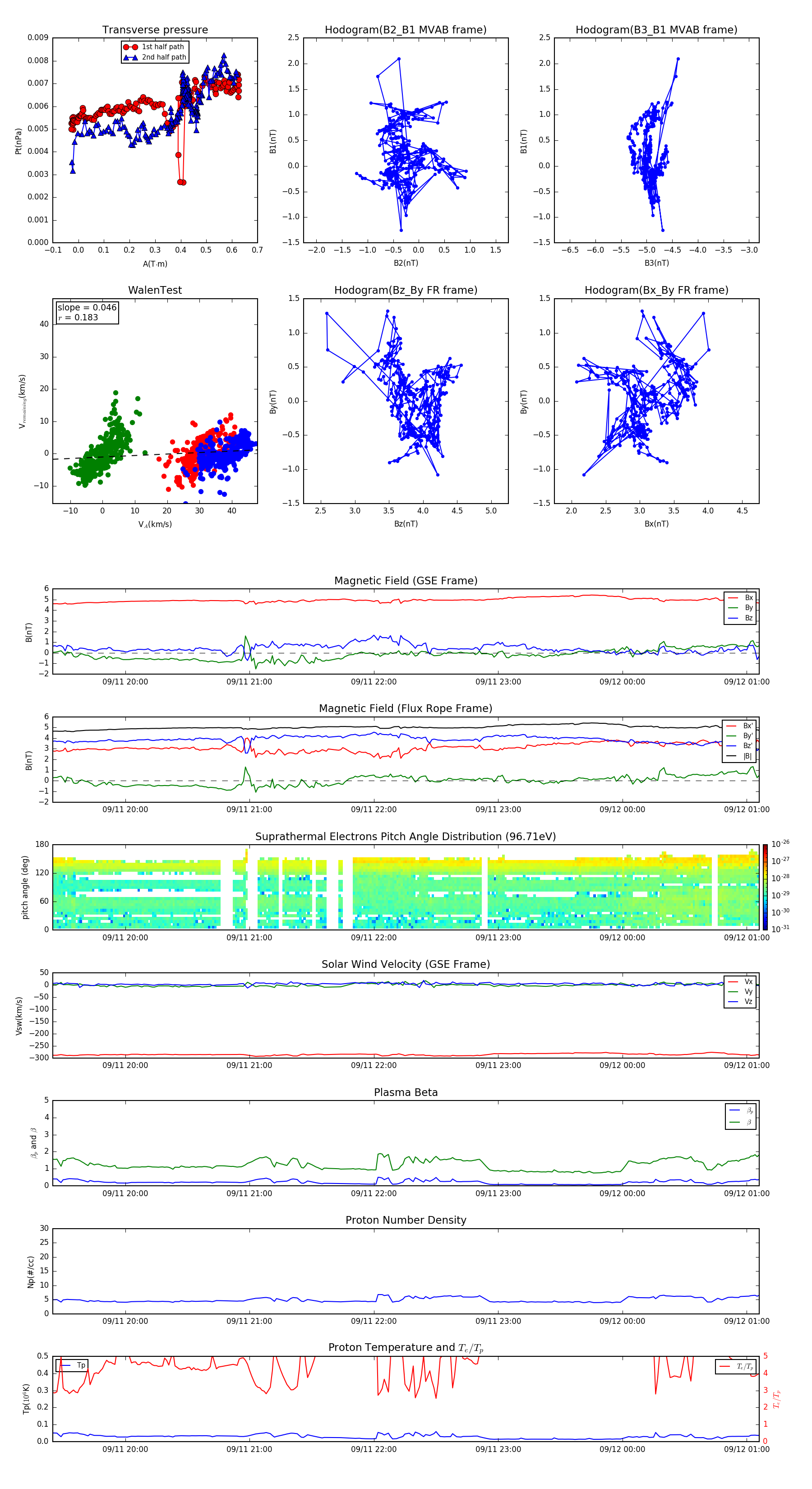
Task: Click 'Hodogram(Bz_By FR frame)' title
Action: point(406,290)
